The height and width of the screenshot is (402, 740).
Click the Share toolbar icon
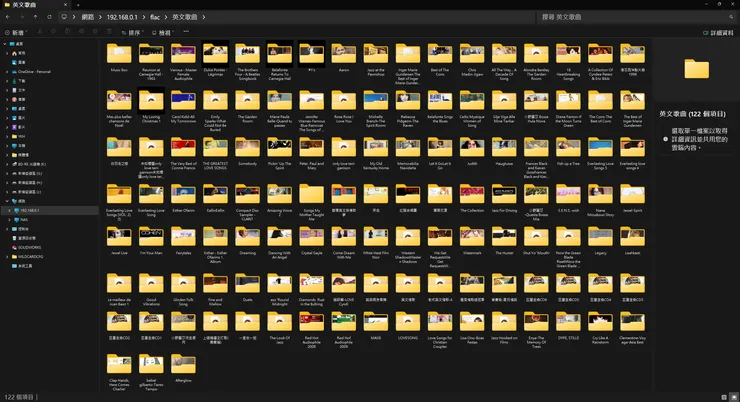[95, 32]
